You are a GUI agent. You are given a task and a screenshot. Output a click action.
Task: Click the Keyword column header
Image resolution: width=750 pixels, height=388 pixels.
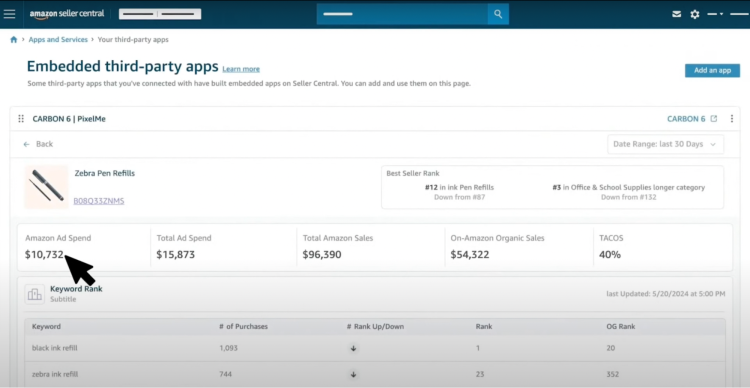point(46,326)
